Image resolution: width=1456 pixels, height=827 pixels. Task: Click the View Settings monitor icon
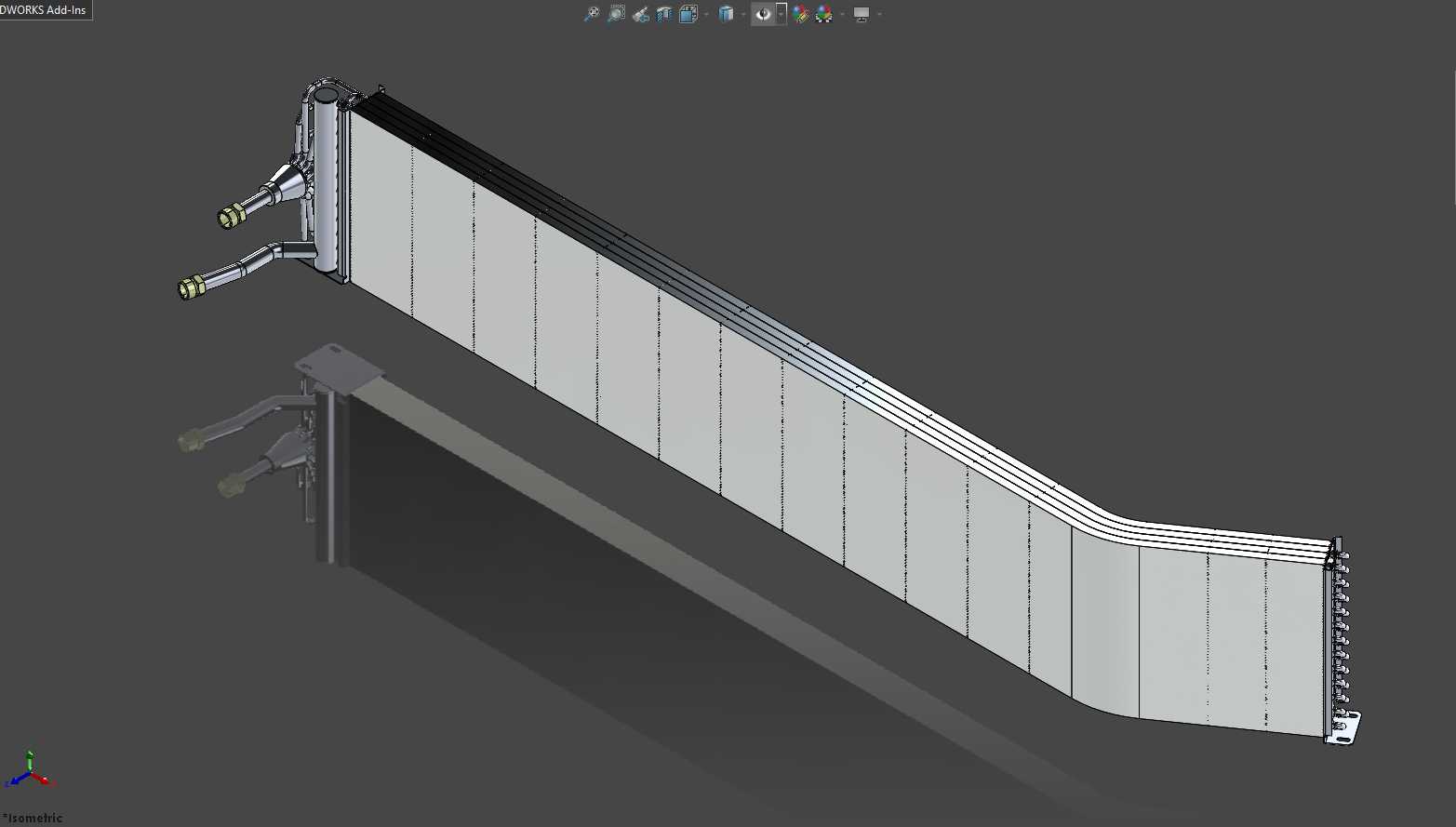pyautogui.click(x=862, y=14)
